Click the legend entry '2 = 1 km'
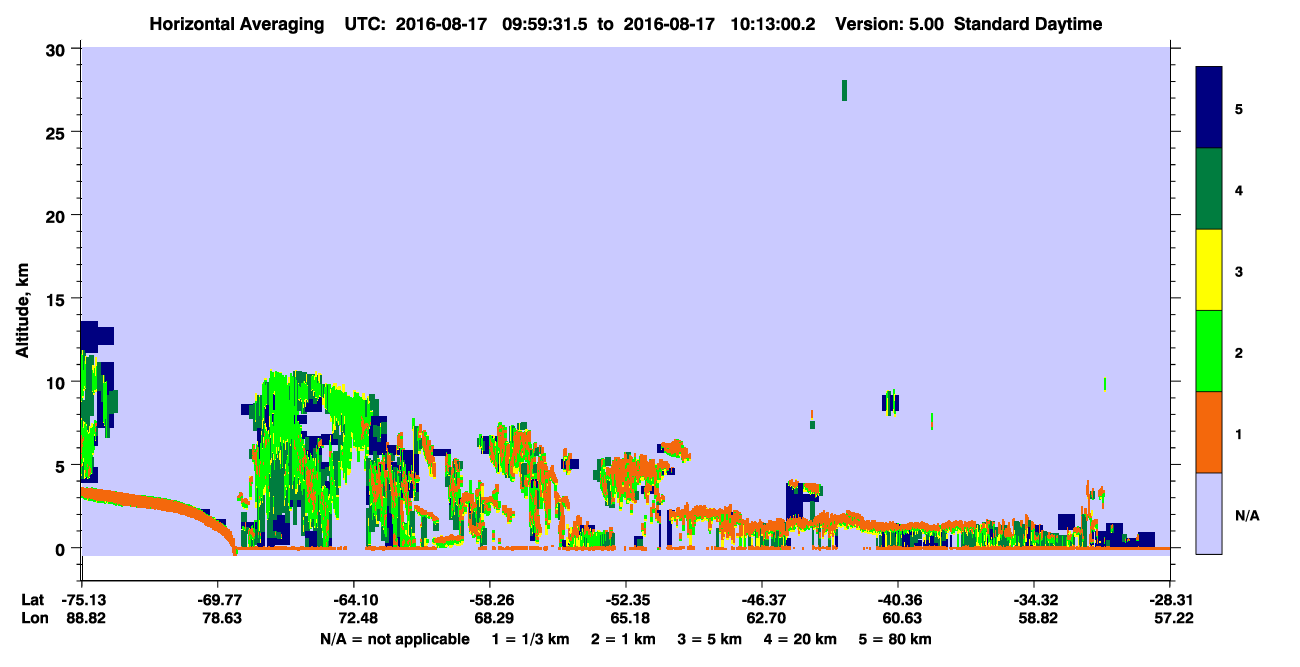Screen dimensions: 1300x667 (624, 639)
